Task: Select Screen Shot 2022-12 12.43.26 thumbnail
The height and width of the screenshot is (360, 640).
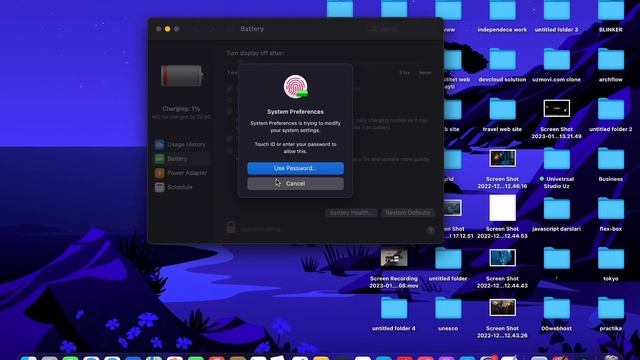Action: pyautogui.click(x=502, y=308)
